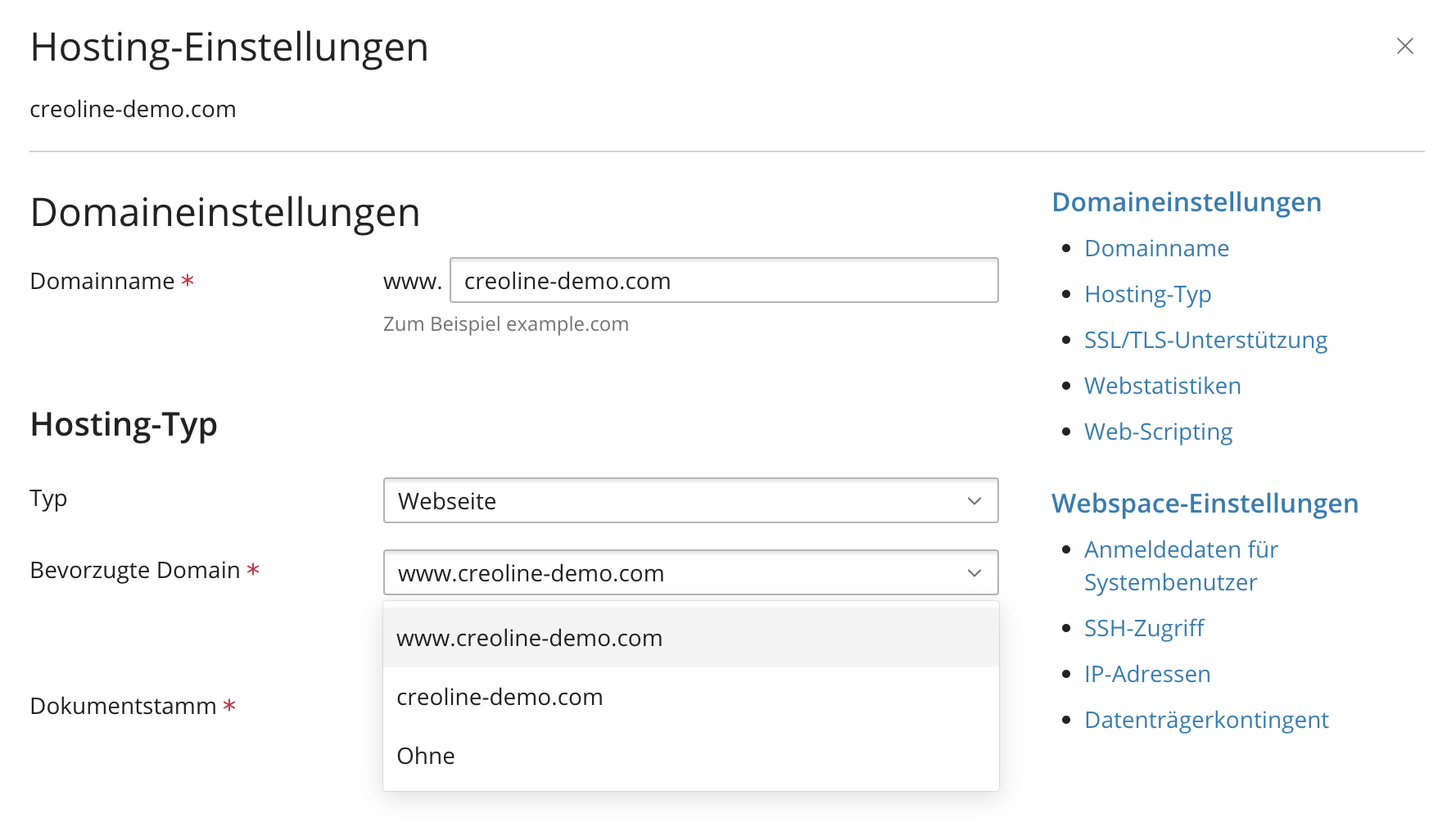Image resolution: width=1456 pixels, height=827 pixels.
Task: Click the Domainname input field
Action: point(724,280)
